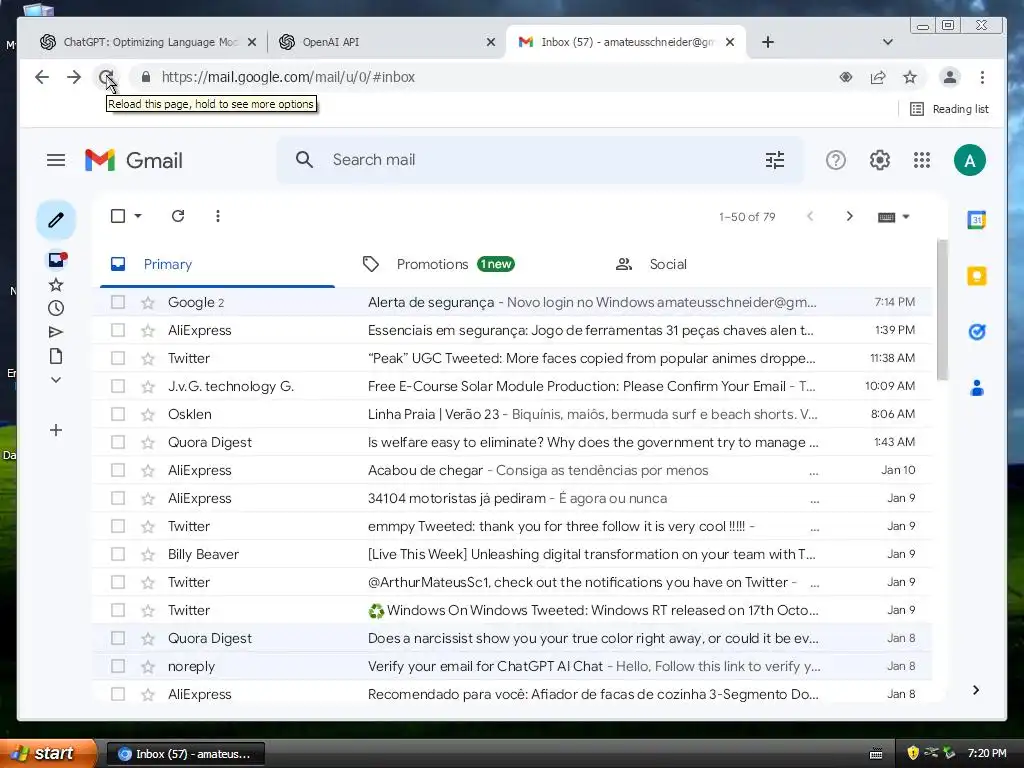Open Gmail Settings gear

[x=880, y=160]
